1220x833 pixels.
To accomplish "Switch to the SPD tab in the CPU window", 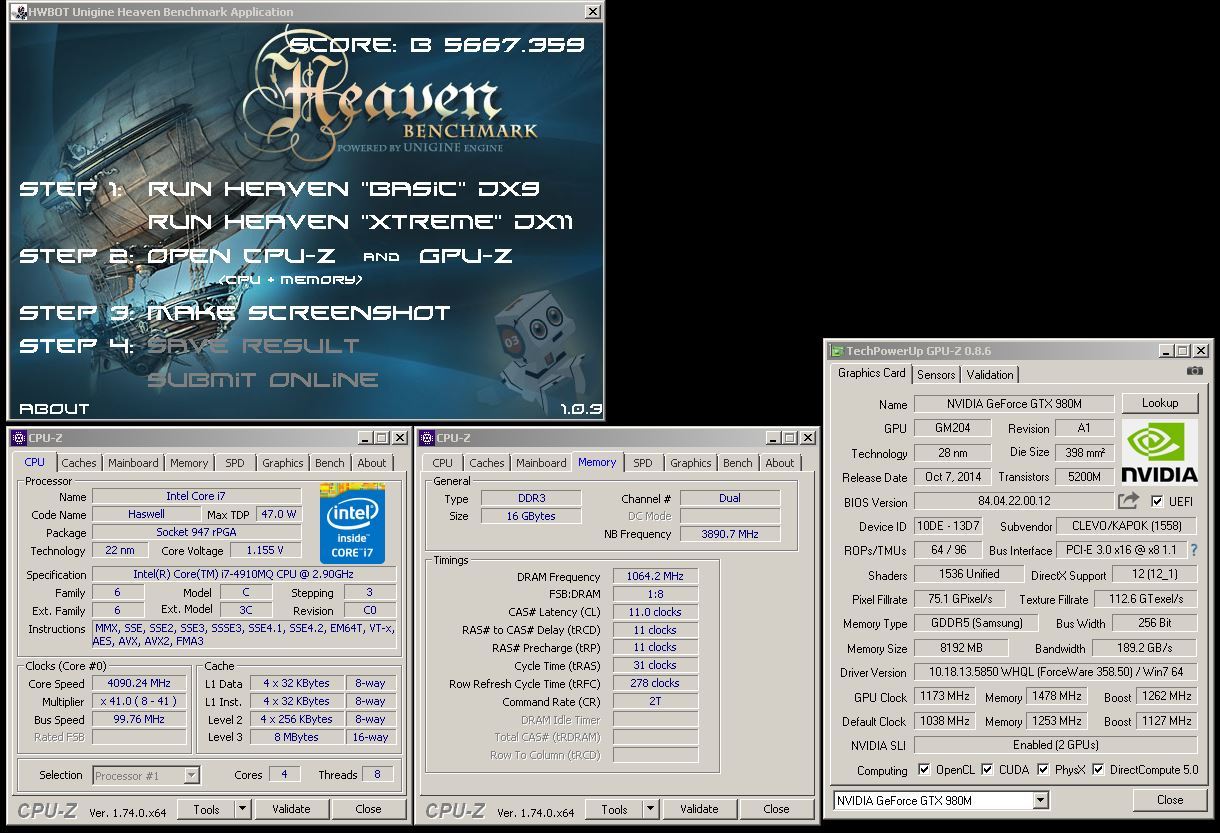I will pos(235,463).
